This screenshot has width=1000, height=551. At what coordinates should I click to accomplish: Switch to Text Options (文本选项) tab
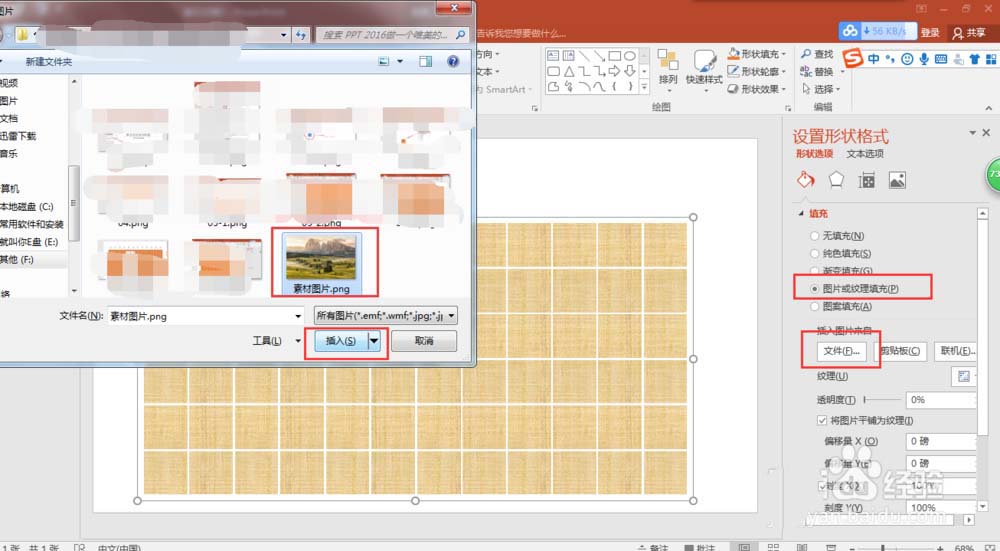pyautogui.click(x=865, y=154)
